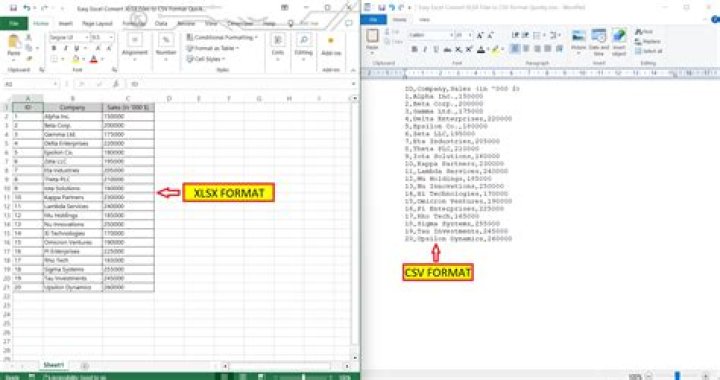Viewport: 720px width, 380px height.
Task: Switch to the Excel Data tab
Action: pyautogui.click(x=161, y=23)
